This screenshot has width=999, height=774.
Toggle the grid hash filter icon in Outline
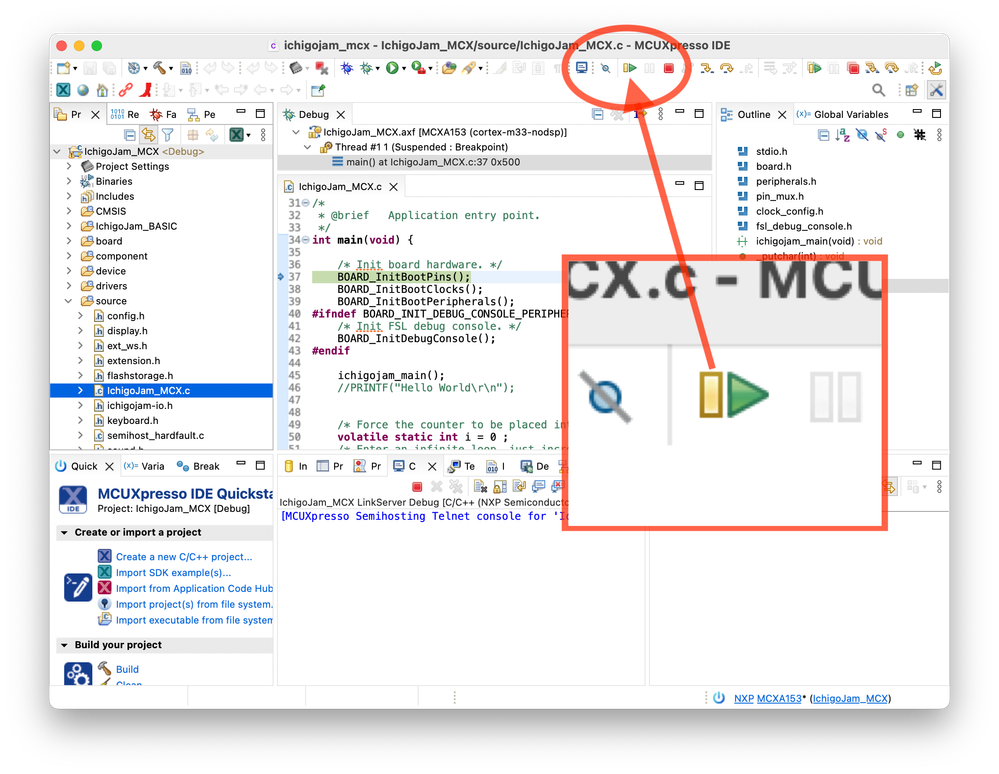pos(919,135)
